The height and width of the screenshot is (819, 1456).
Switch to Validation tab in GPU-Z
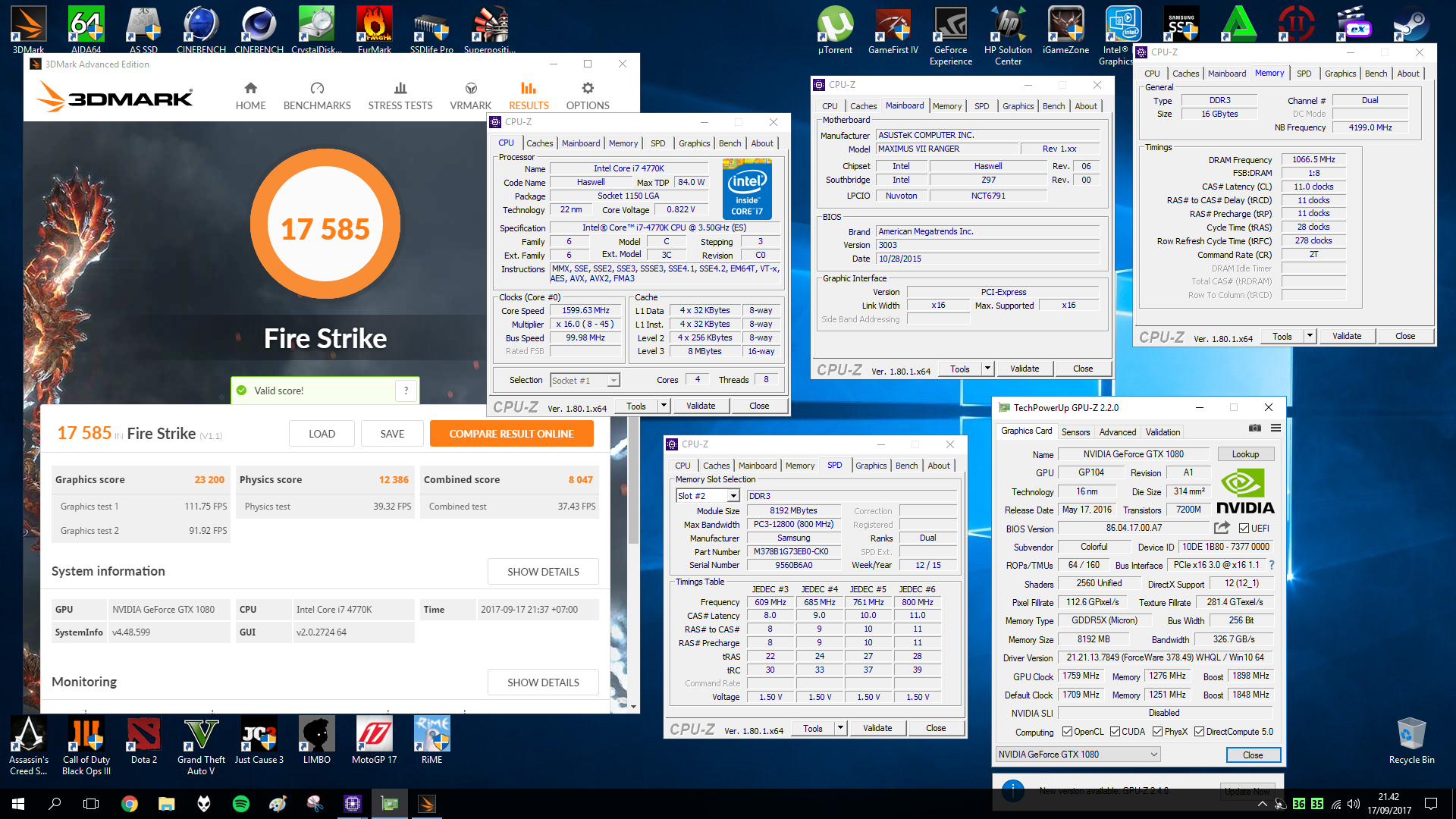tap(1163, 432)
